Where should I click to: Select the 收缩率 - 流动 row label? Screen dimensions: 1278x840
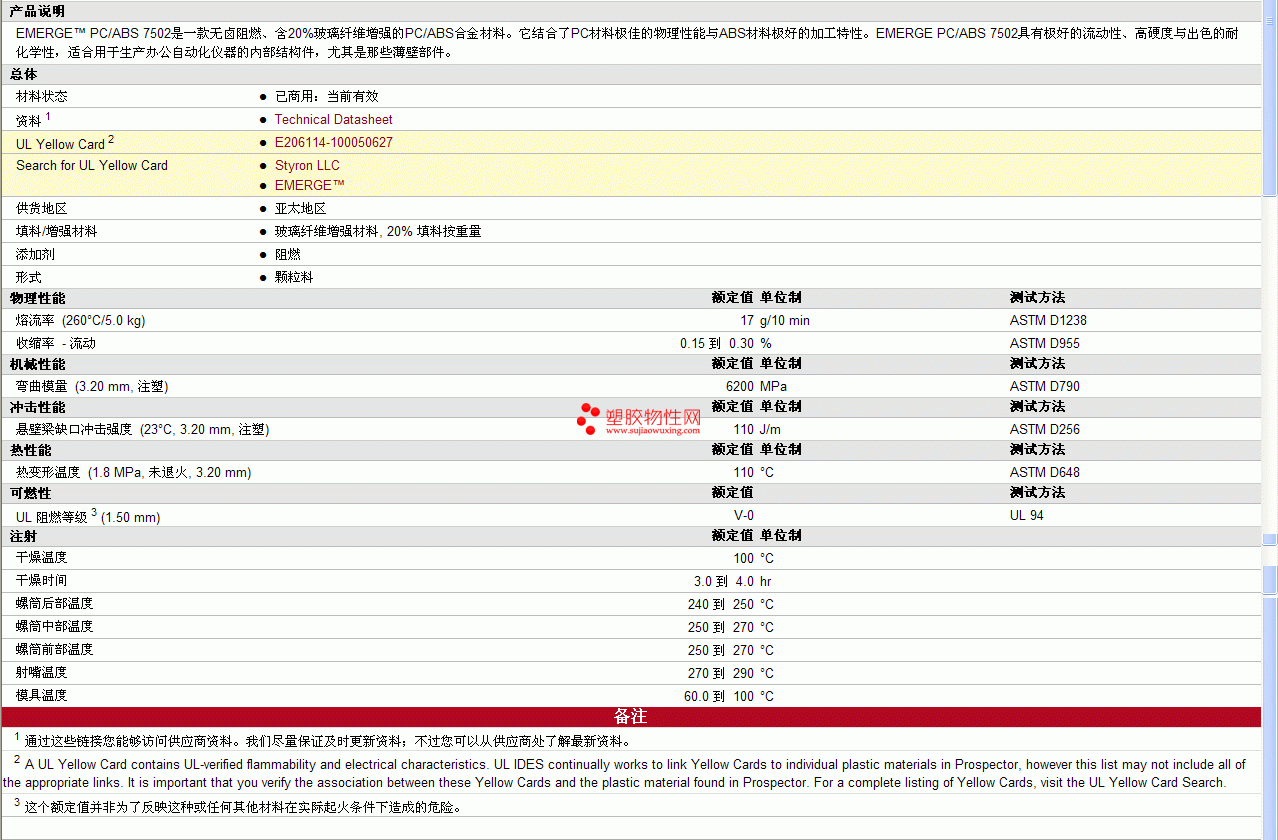tap(56, 344)
